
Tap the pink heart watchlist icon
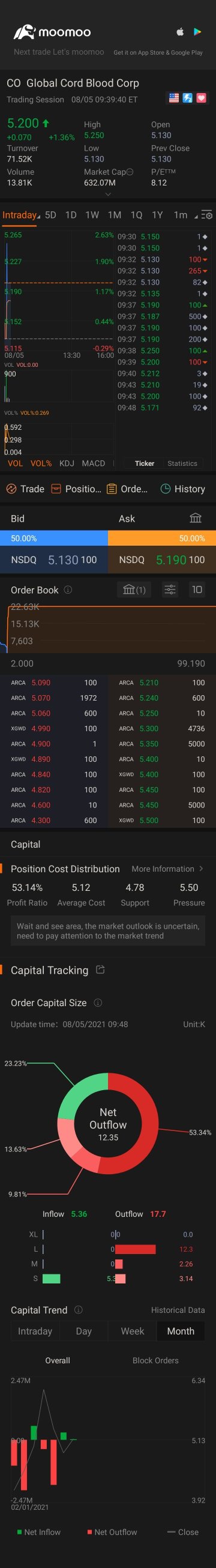[x=202, y=97]
